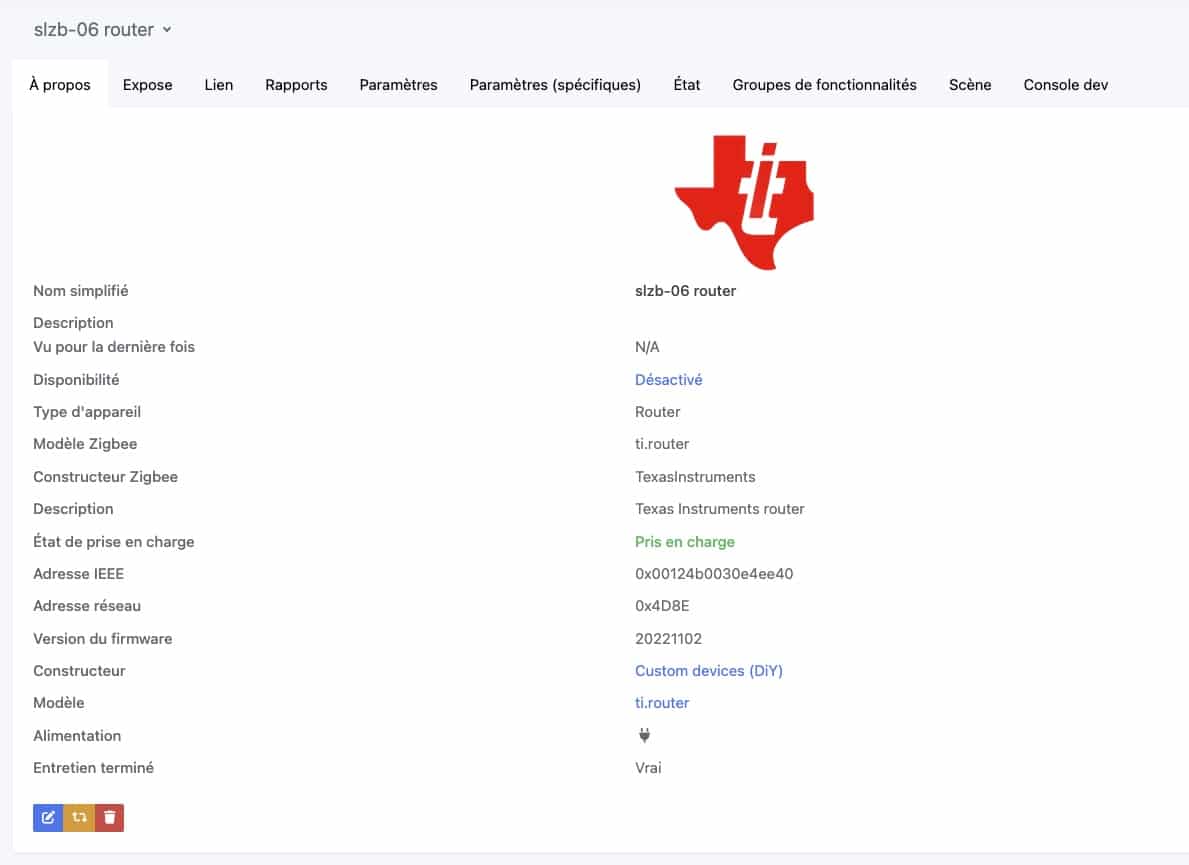Click the red delete device icon
Viewport: 1189px width, 865px height.
click(109, 817)
